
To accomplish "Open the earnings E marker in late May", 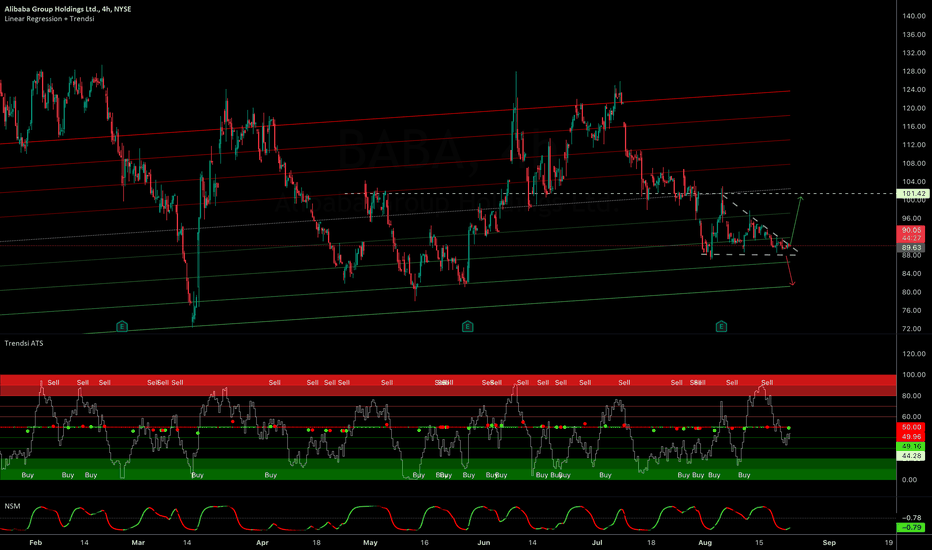I will 468,326.
